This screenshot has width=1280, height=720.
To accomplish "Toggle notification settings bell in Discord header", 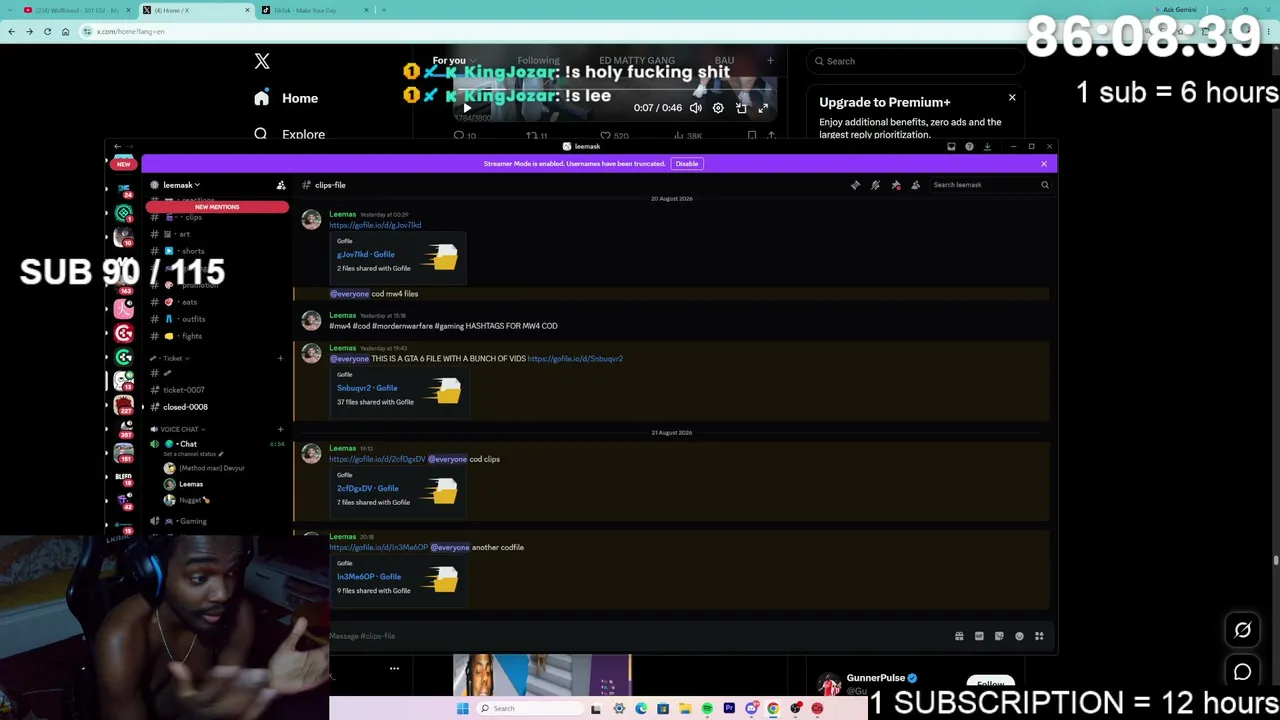I will tap(875, 185).
